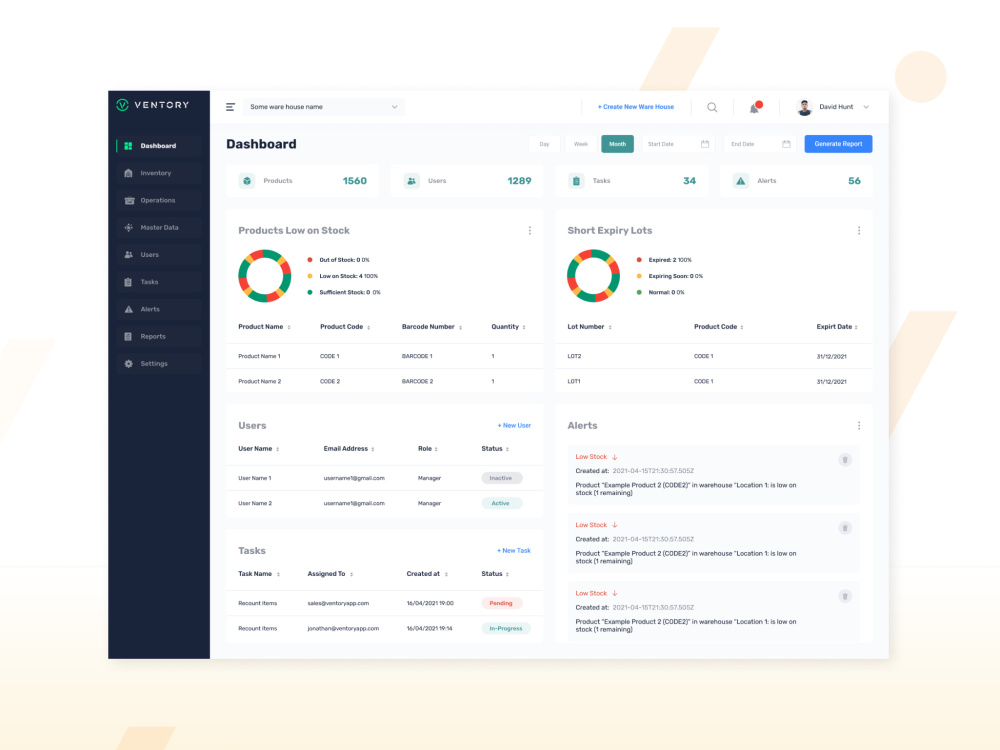Screen dimensions: 1000x750
Task: Click lot number 'LOT2'
Action: pos(575,357)
